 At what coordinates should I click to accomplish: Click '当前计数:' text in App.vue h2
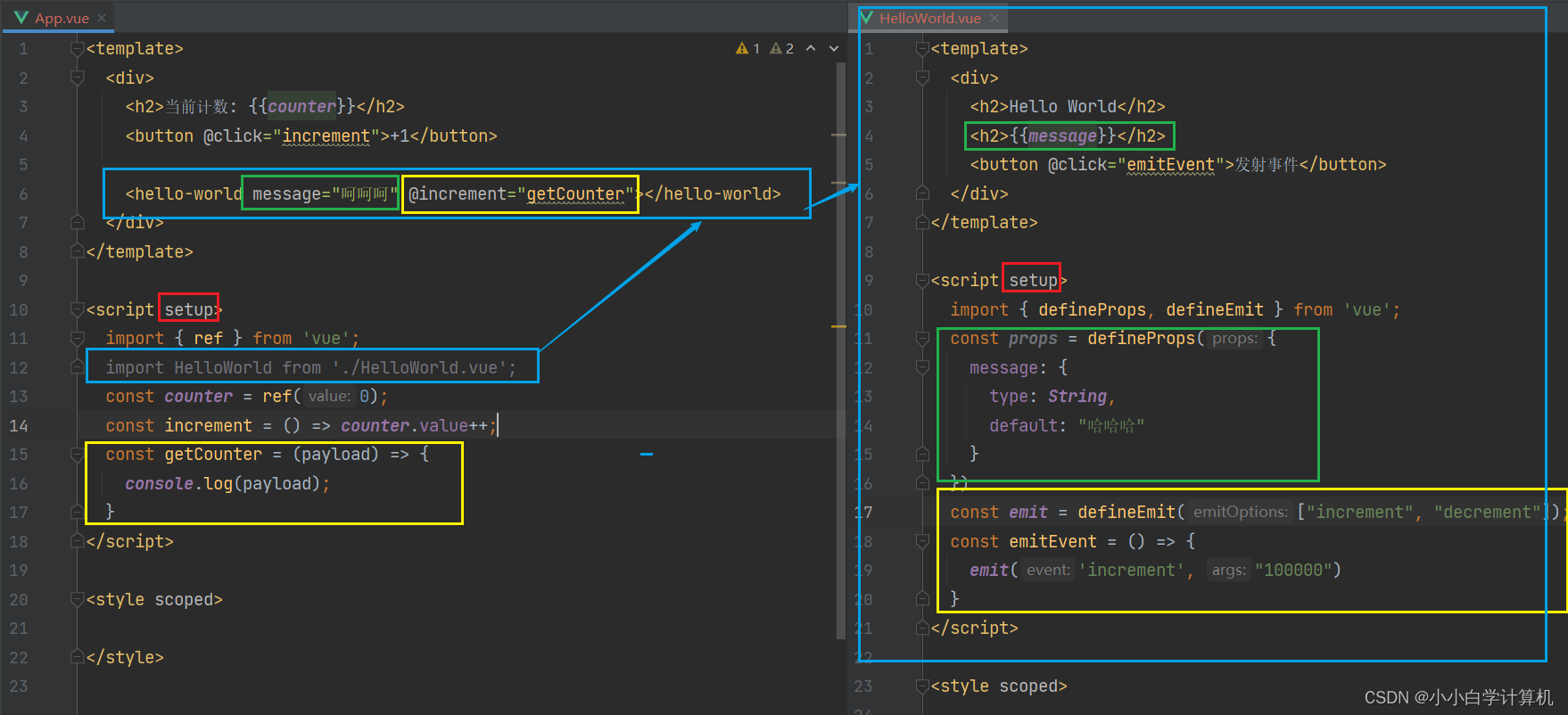[201, 107]
